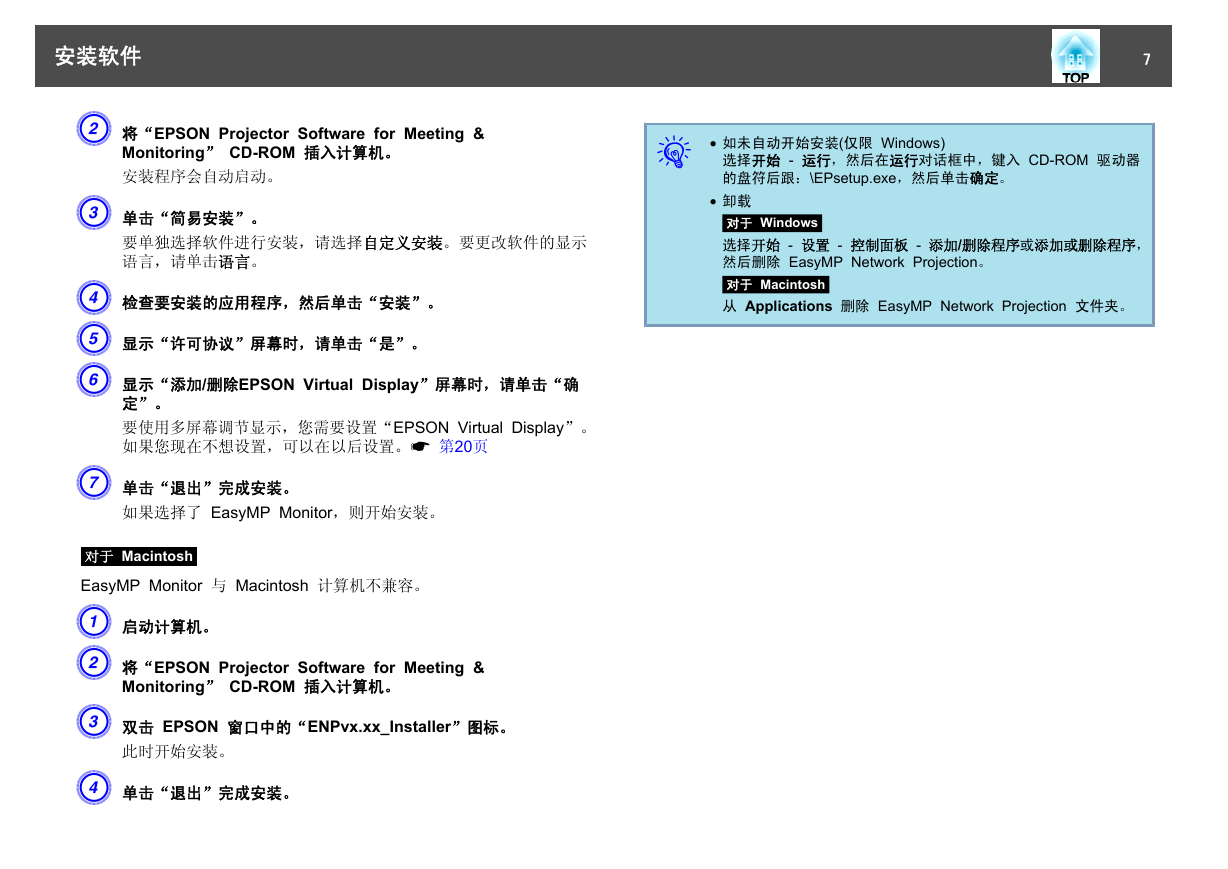Click the 添加/删除EPSON Virtual Display step heading
The image size is (1228, 869).
tap(350, 393)
